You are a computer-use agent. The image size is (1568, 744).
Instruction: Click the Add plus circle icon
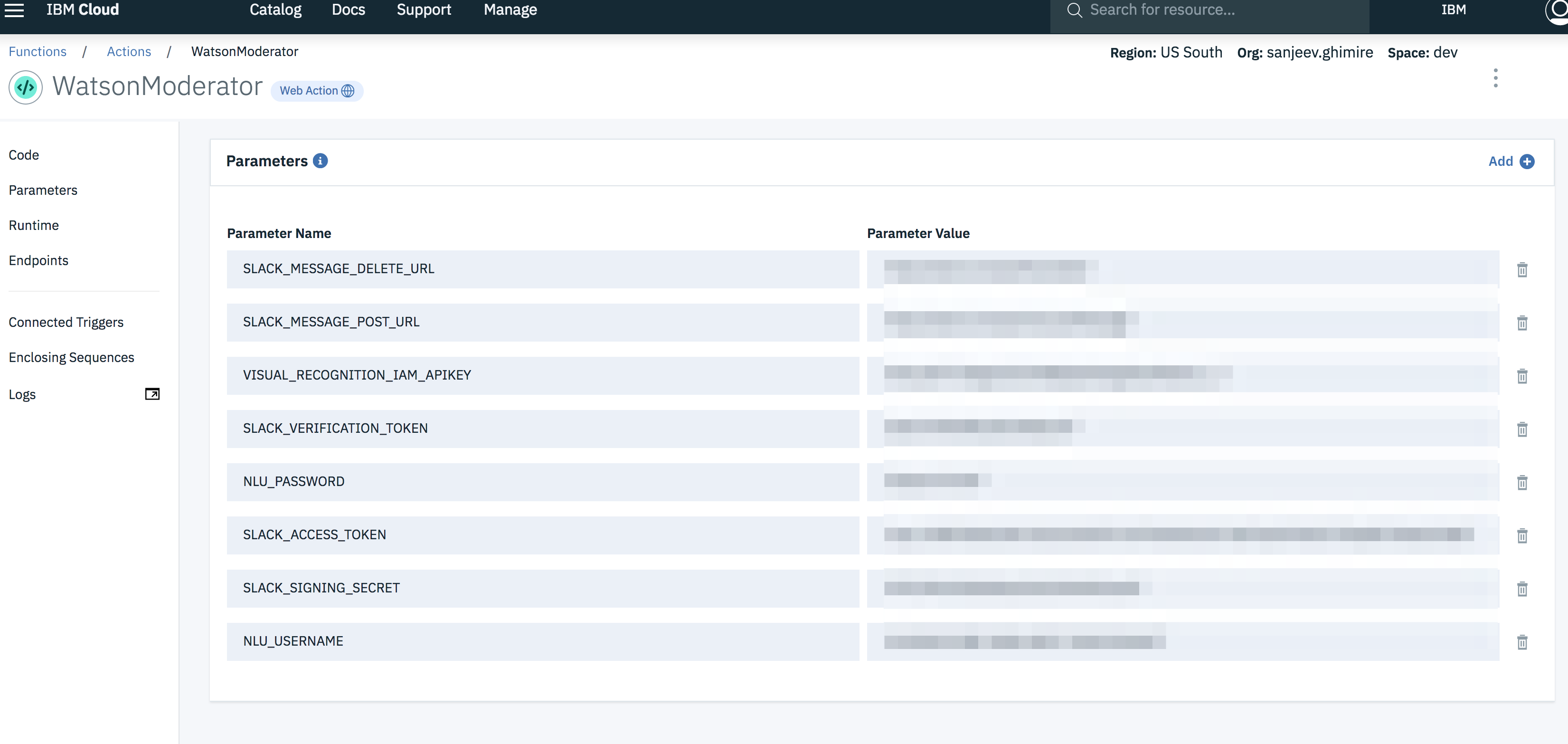pos(1527,162)
